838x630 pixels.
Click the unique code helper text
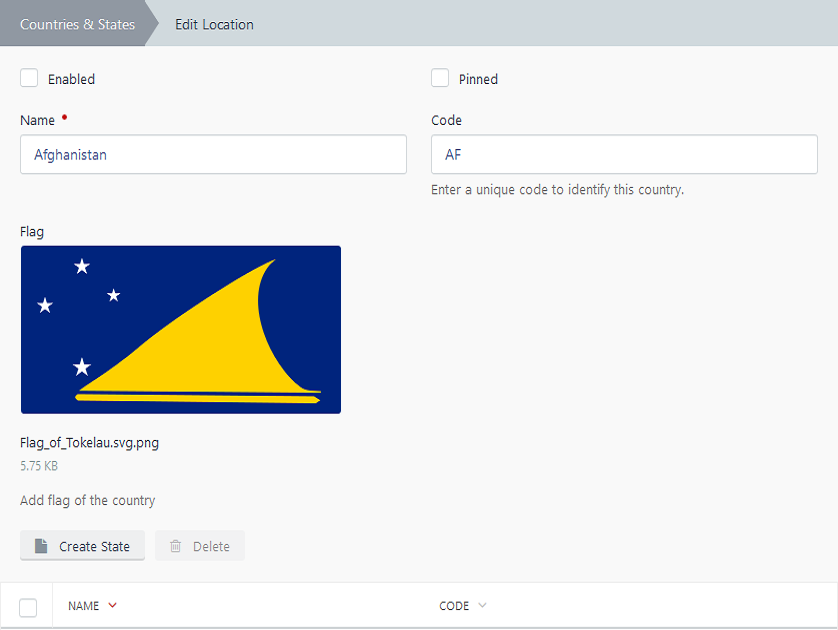point(557,190)
